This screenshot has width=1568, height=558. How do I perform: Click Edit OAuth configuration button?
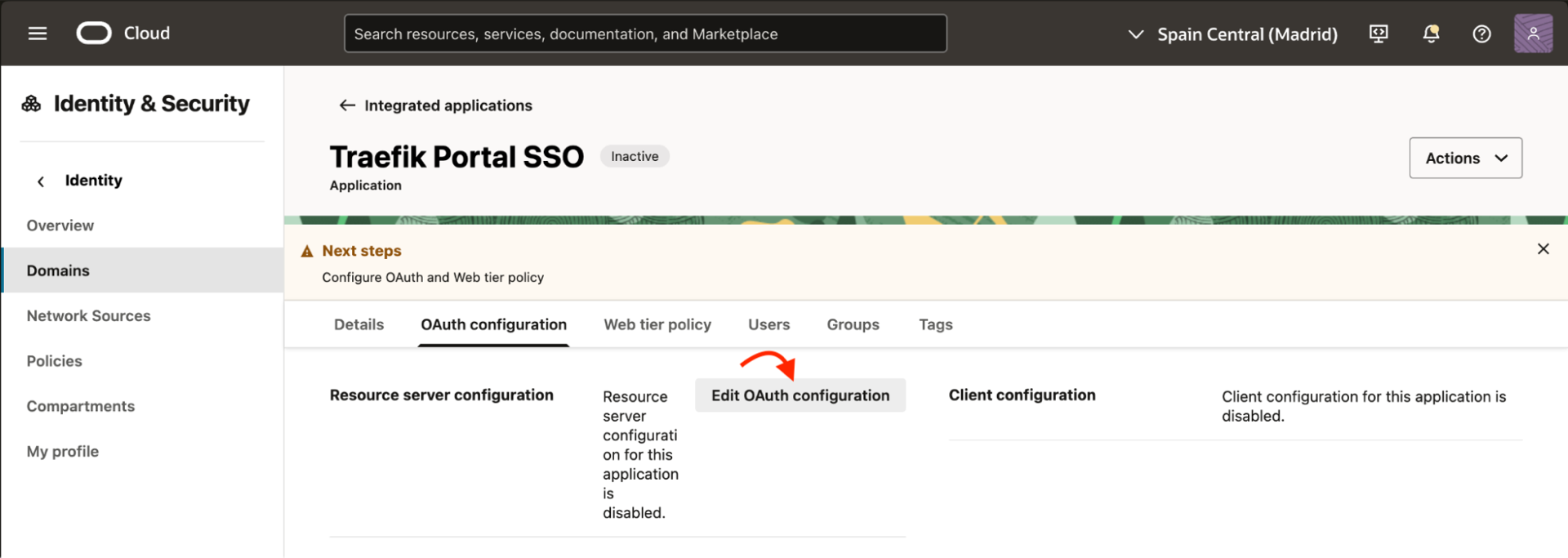800,395
